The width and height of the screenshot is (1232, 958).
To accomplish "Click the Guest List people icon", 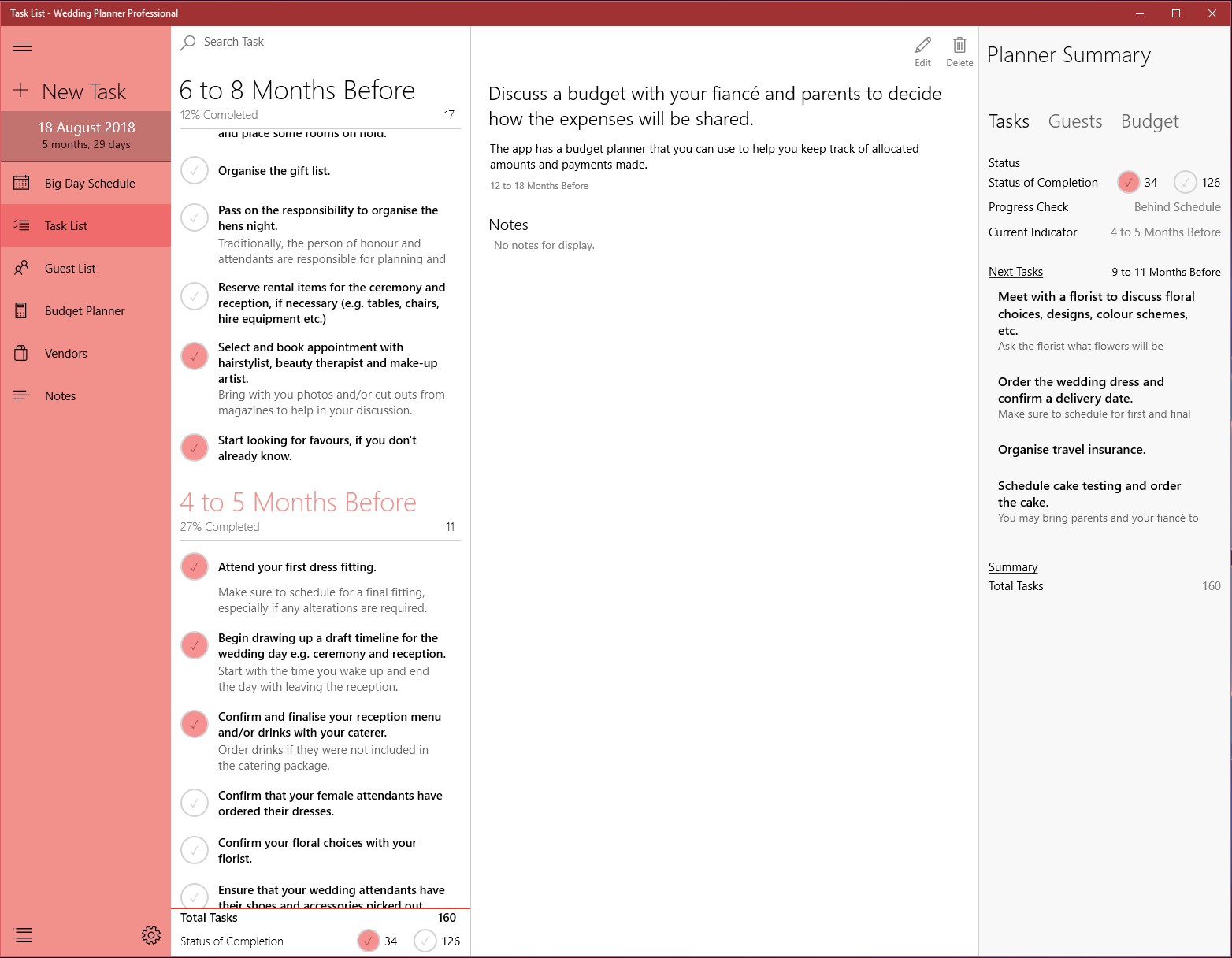I will tap(22, 268).
